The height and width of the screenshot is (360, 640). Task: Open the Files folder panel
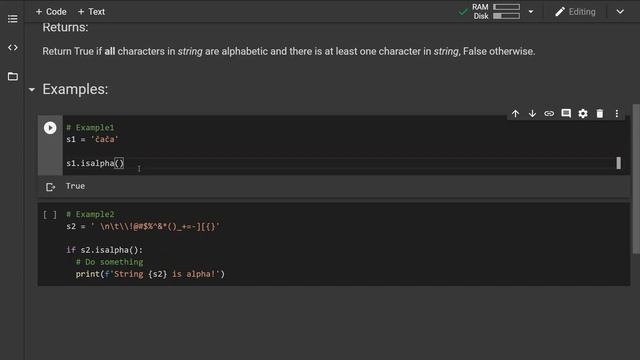[x=13, y=76]
